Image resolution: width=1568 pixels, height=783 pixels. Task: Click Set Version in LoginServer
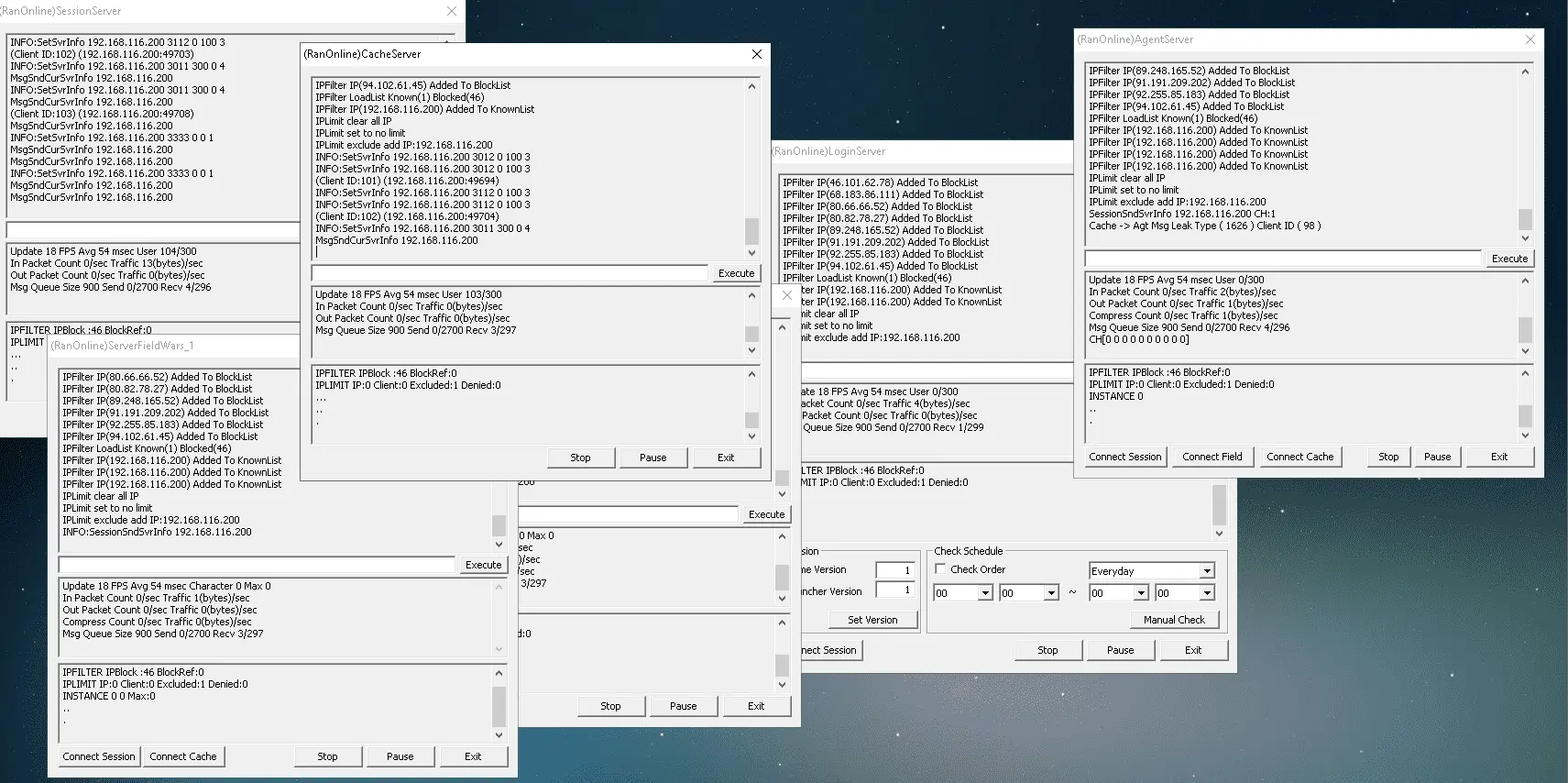pos(872,620)
